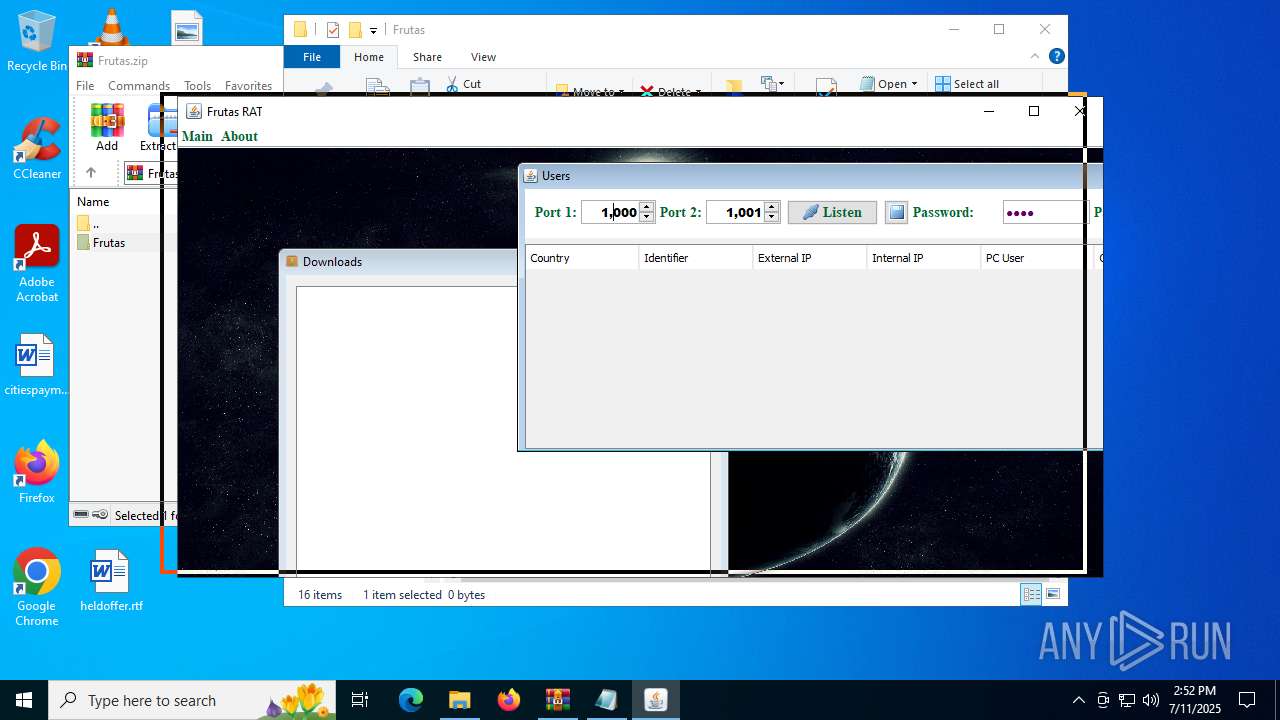The width and height of the screenshot is (1280, 720).
Task: Open the Adobe Acrobat desktop shortcut
Action: coord(37,263)
